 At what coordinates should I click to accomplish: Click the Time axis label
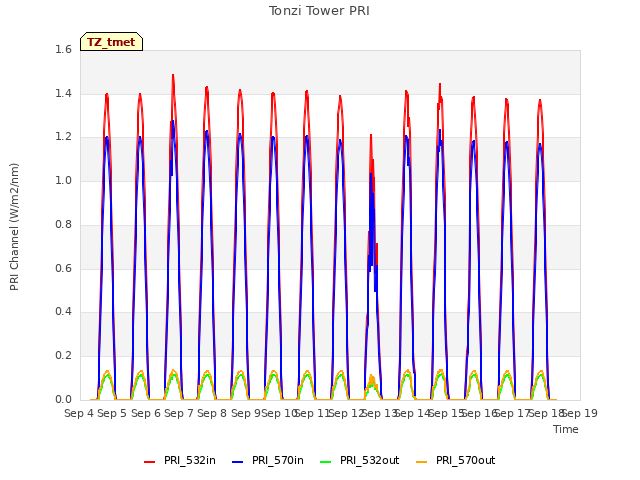(566, 429)
